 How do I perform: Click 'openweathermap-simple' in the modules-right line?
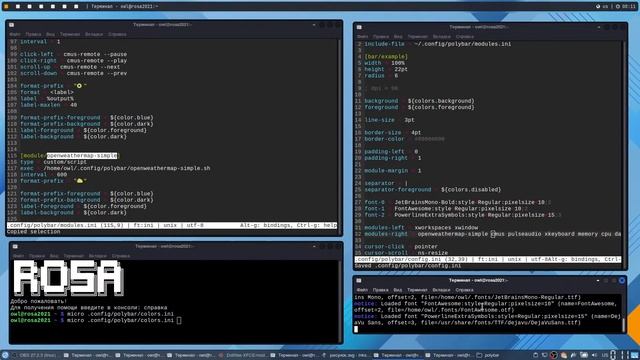click(452, 234)
